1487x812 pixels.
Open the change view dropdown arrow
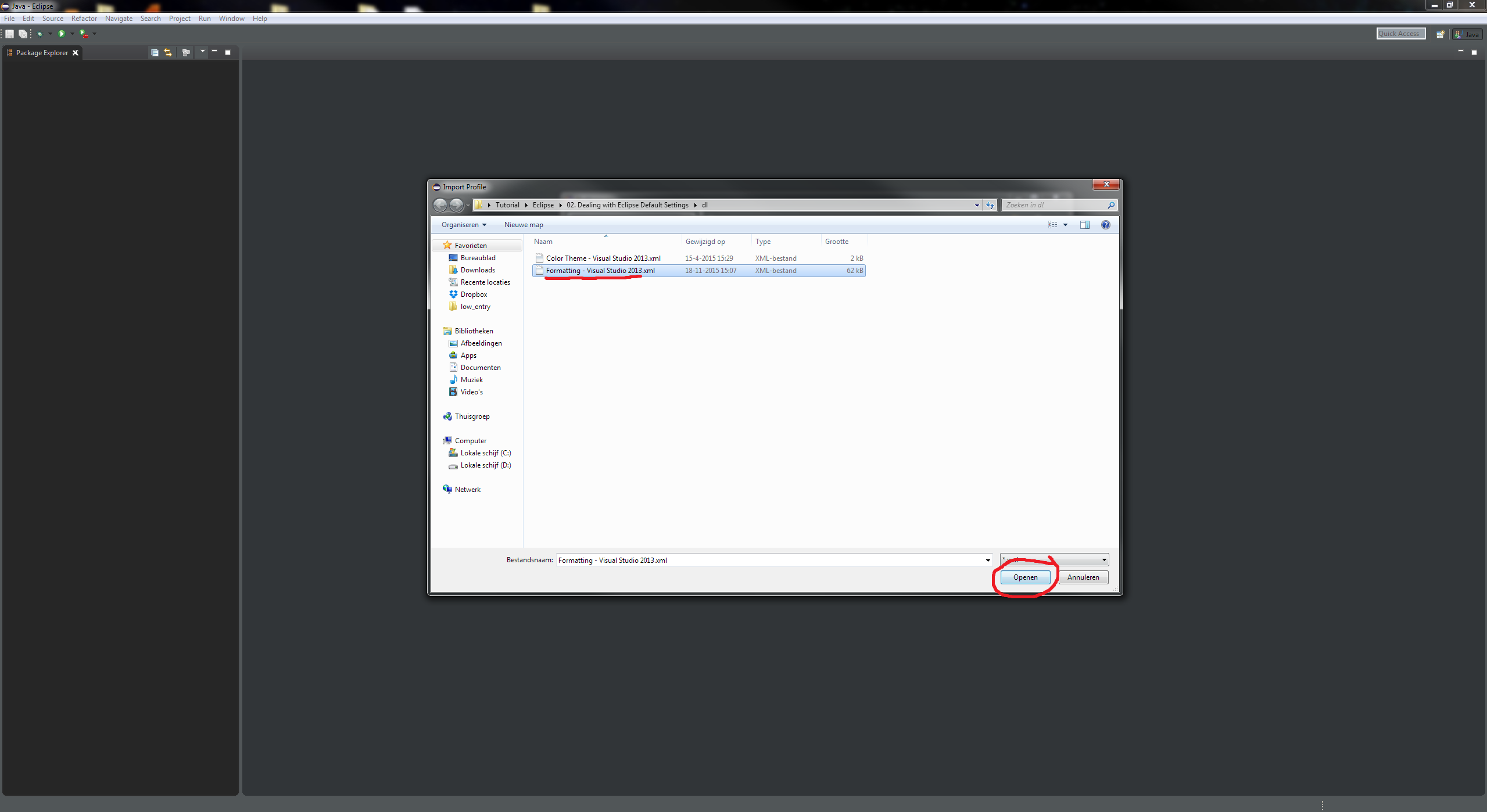point(1065,225)
